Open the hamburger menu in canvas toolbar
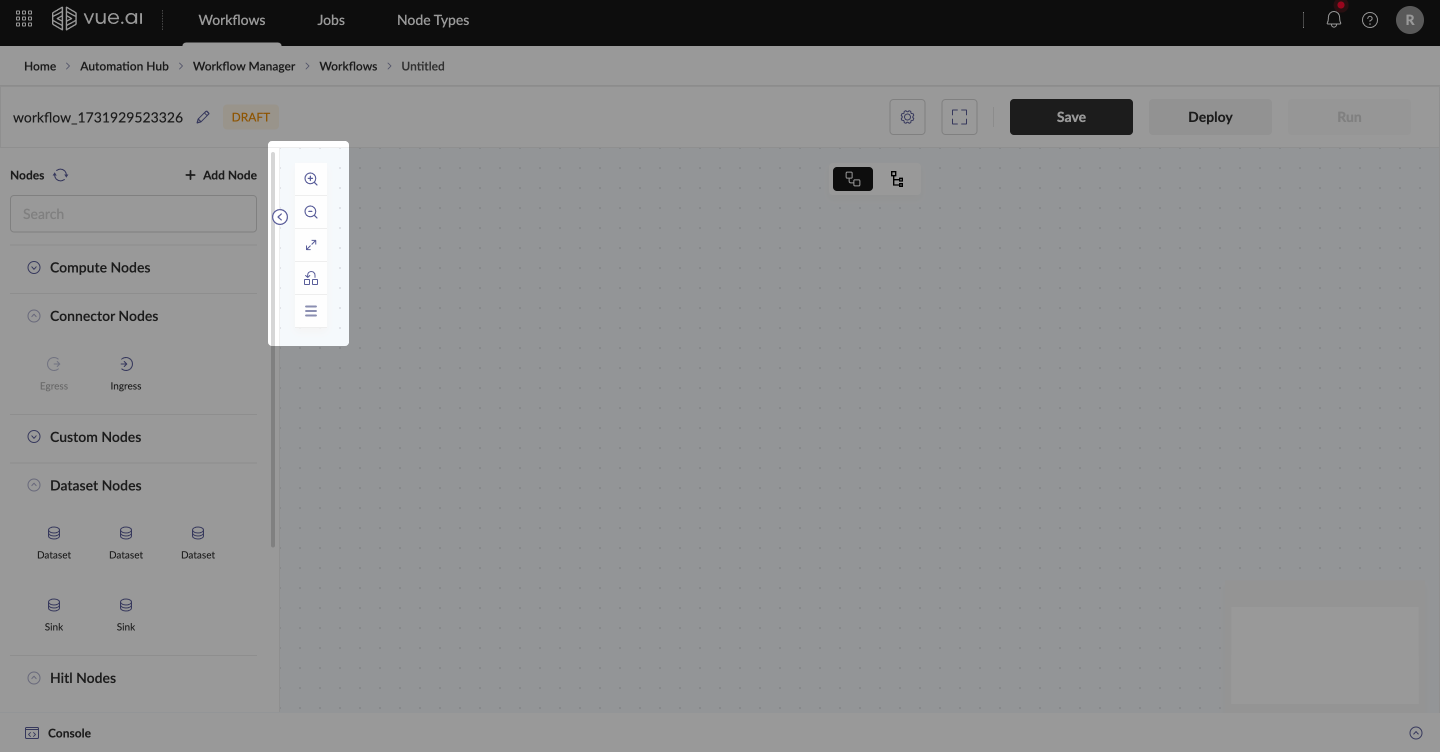The width and height of the screenshot is (1440, 752). click(311, 311)
